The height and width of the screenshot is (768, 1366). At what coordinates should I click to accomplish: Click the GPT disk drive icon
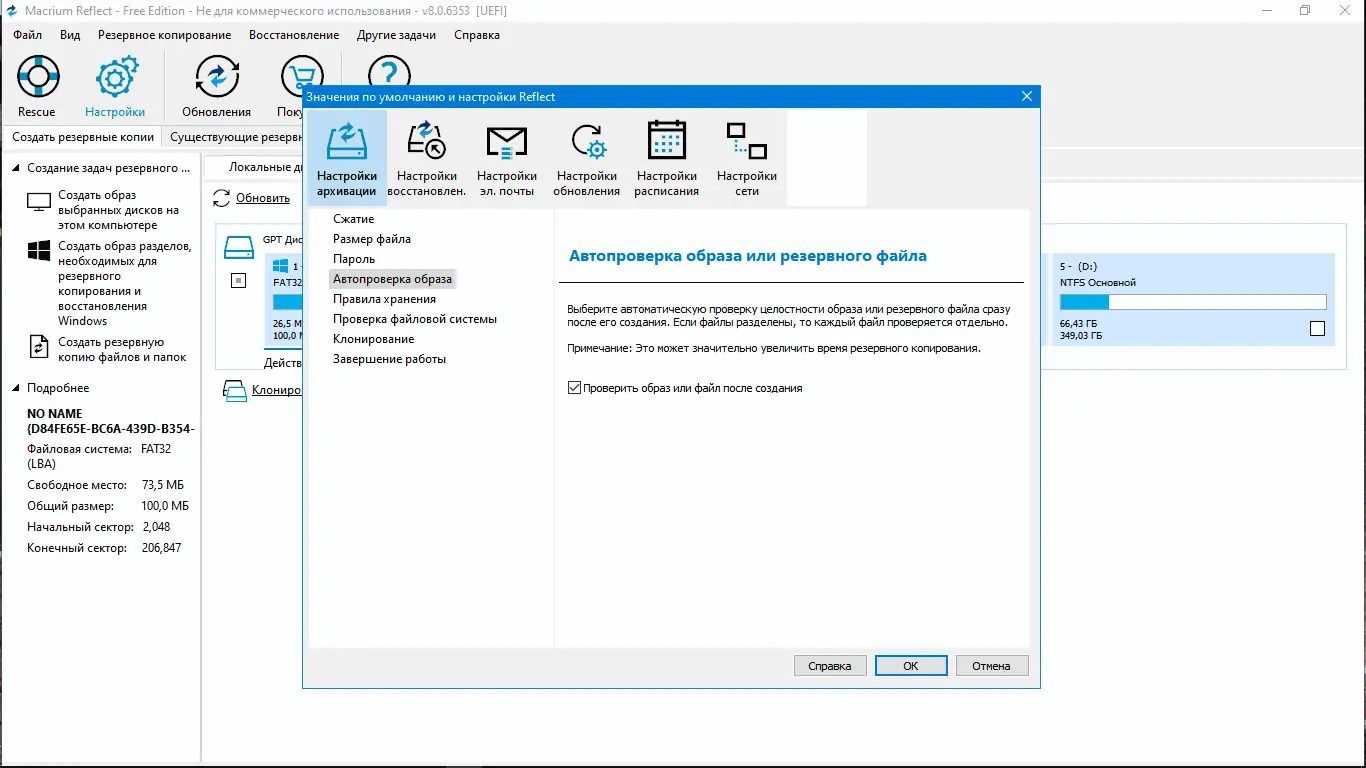click(239, 246)
